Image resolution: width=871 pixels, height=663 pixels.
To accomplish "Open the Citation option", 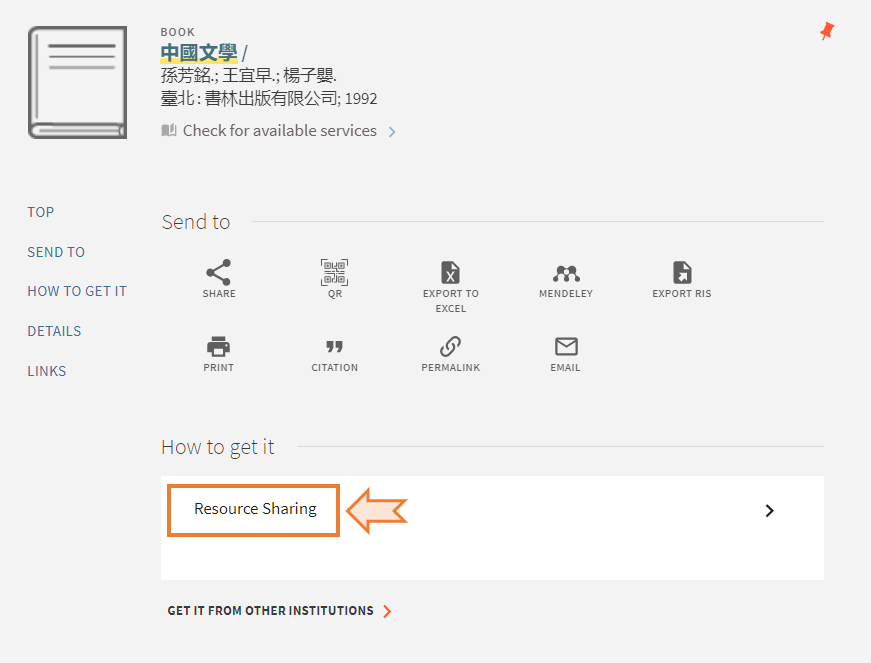I will click(x=334, y=347).
